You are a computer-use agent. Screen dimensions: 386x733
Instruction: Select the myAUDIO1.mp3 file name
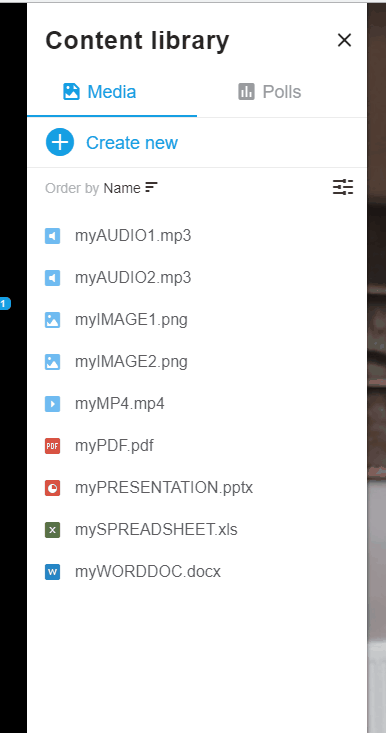[x=133, y=236]
